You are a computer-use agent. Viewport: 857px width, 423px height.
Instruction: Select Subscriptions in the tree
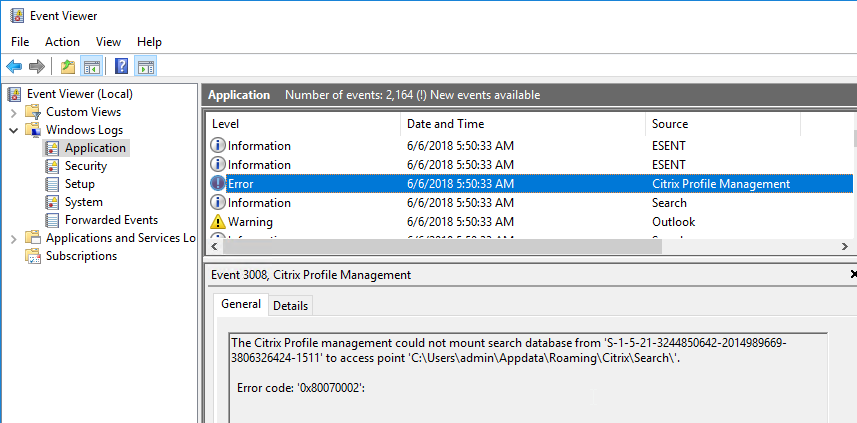point(81,256)
